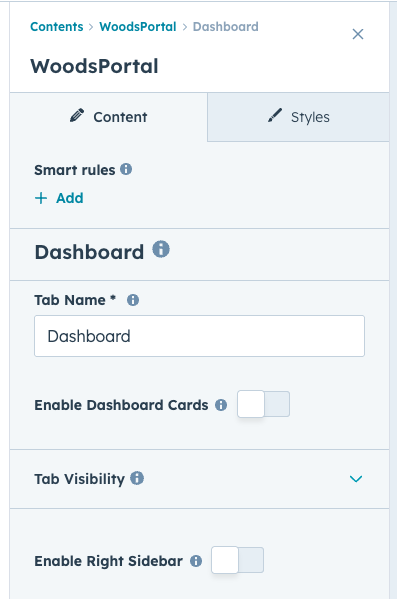Viewport: 397px width, 599px height.
Task: Open the WoodsPortal breadcrumb link
Action: coord(138,27)
